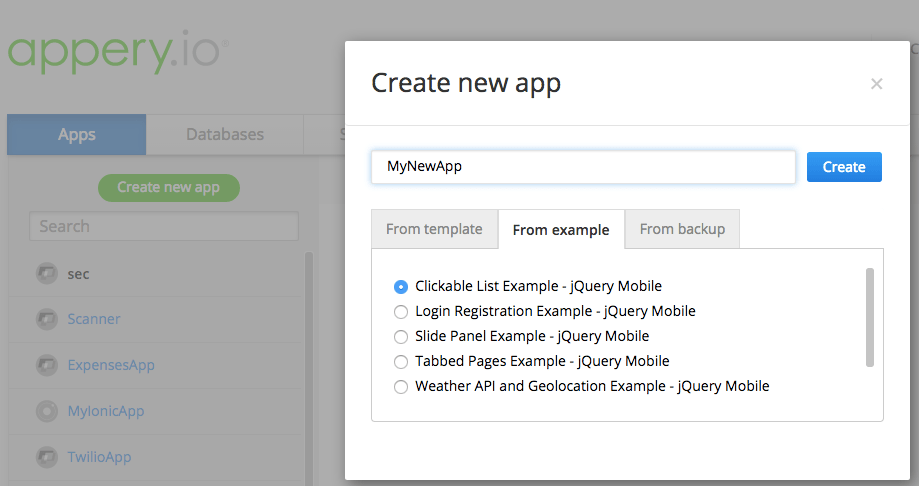The height and width of the screenshot is (486, 919).
Task: Click the ExpensesApp app icon
Action: pyautogui.click(x=46, y=365)
